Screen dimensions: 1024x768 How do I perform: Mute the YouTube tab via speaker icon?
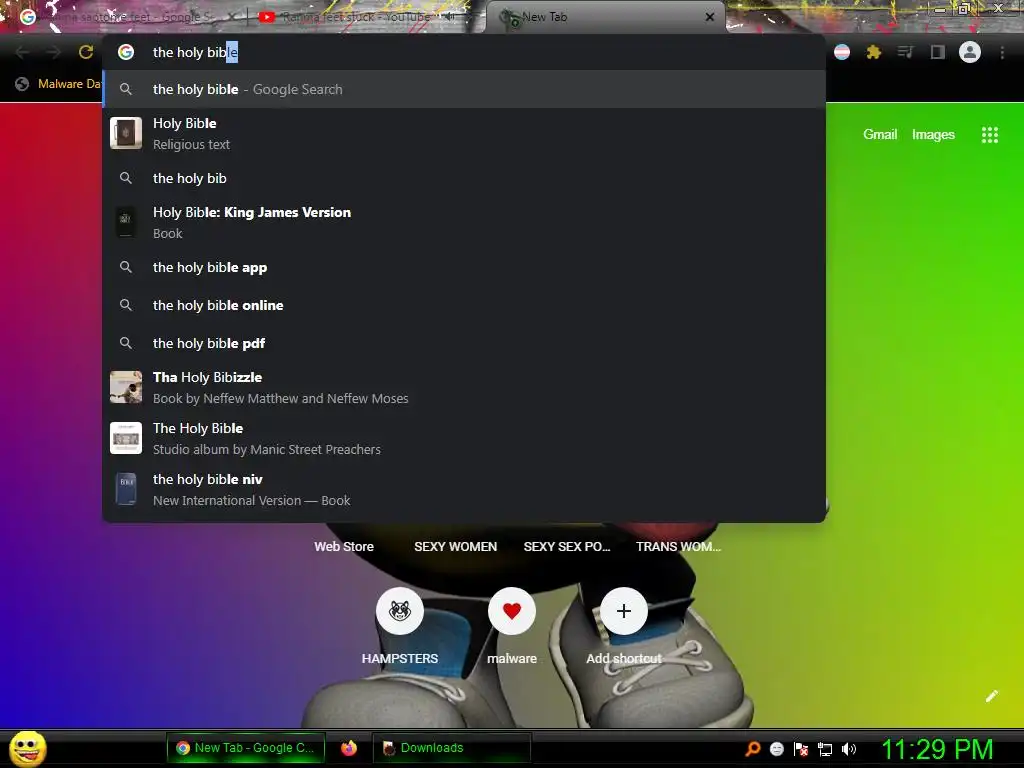449,16
